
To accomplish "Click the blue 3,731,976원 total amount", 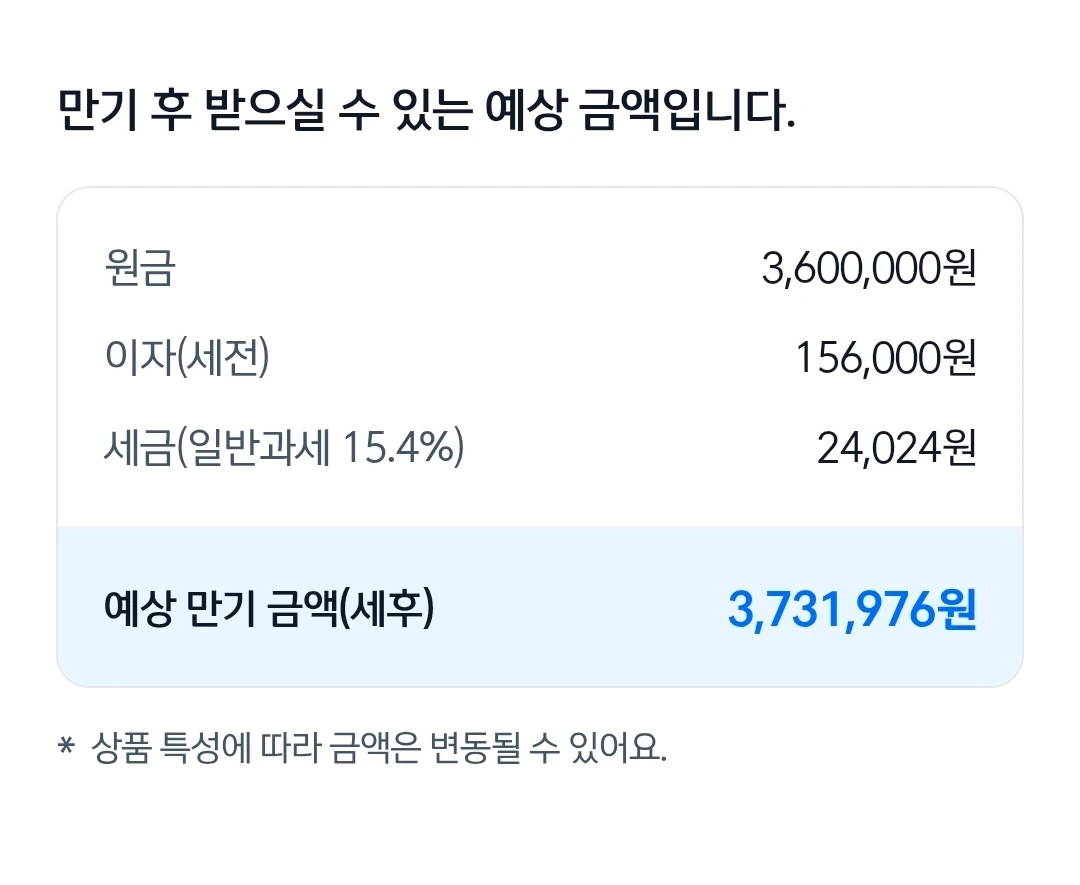I will (852, 610).
